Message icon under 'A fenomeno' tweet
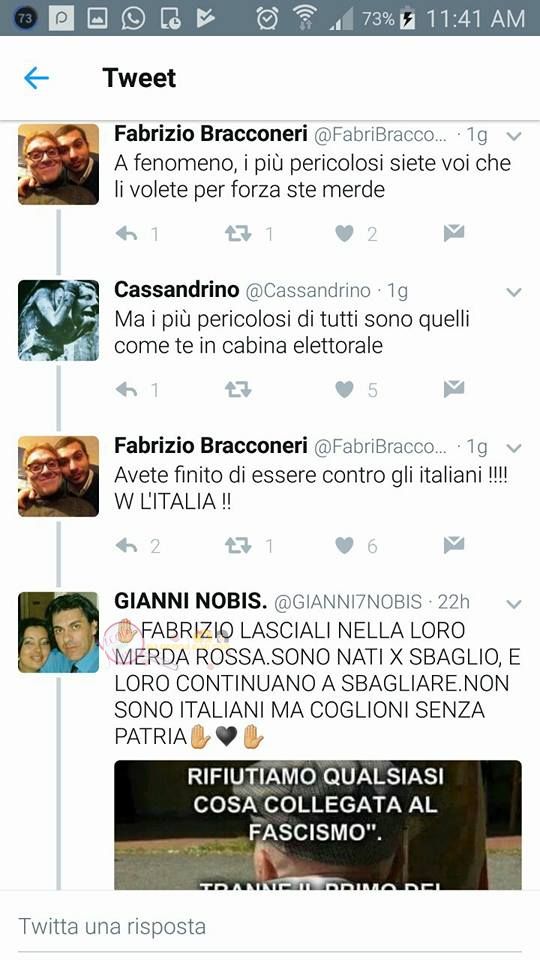This screenshot has height=960, width=540. click(x=454, y=233)
